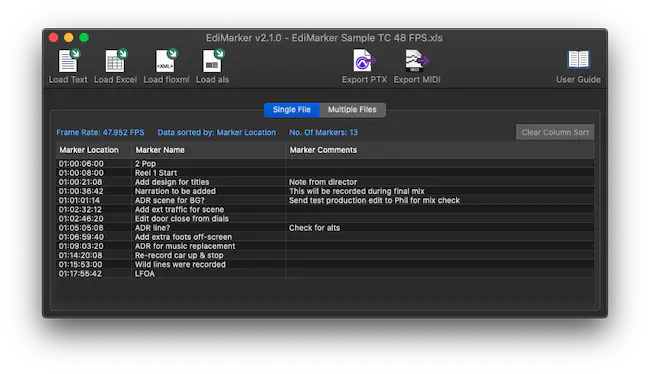Viewport: 650px width, 374px height.
Task: Select the 'ADR line?' marker name
Action: coord(152,228)
